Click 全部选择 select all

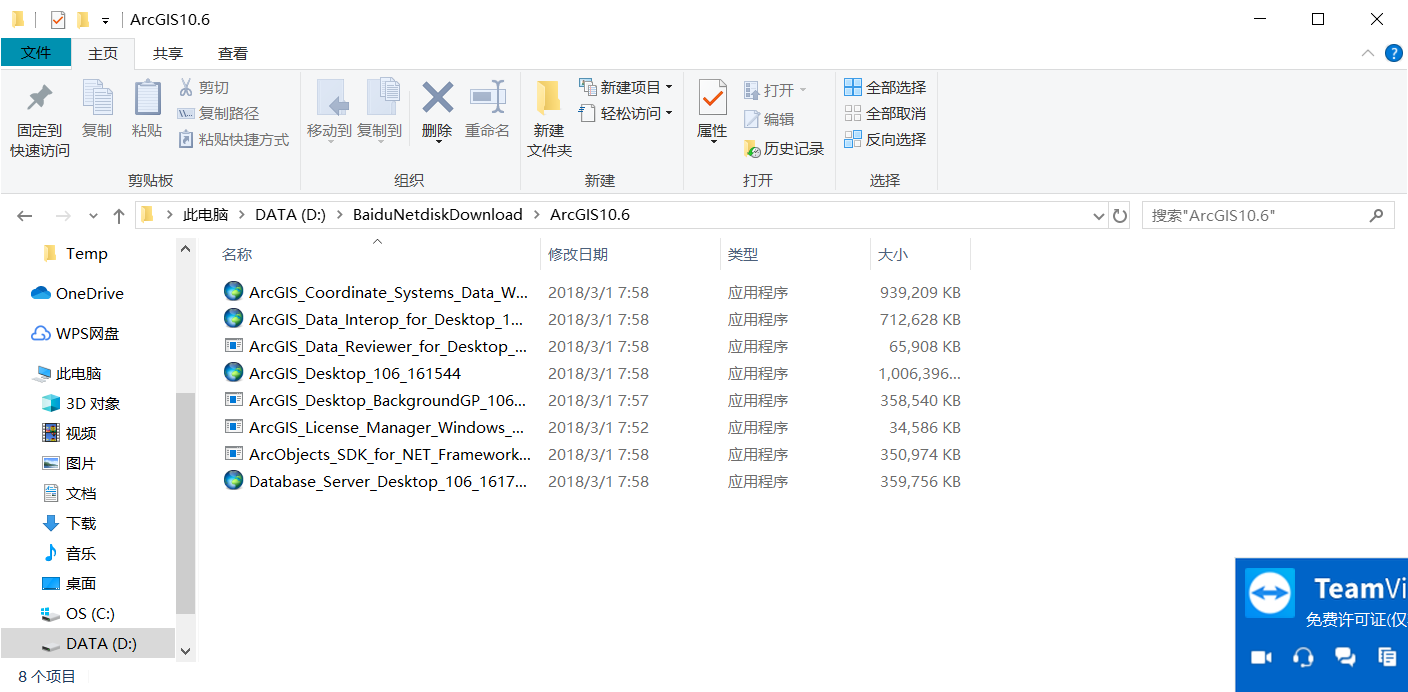tap(885, 88)
